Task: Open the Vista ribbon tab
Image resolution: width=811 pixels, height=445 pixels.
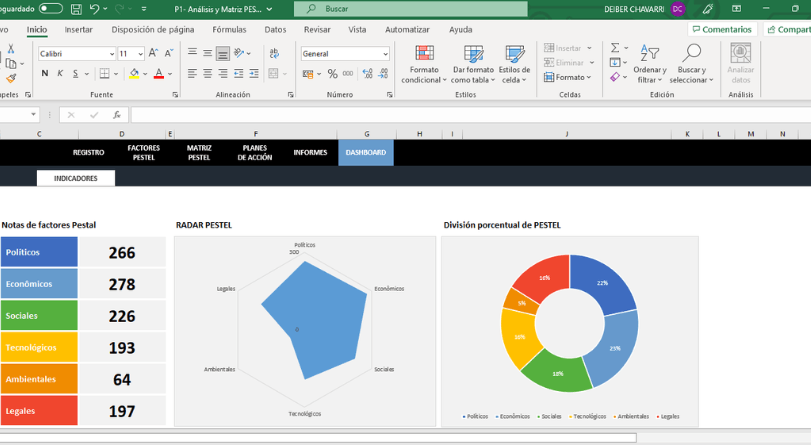Action: [x=357, y=29]
